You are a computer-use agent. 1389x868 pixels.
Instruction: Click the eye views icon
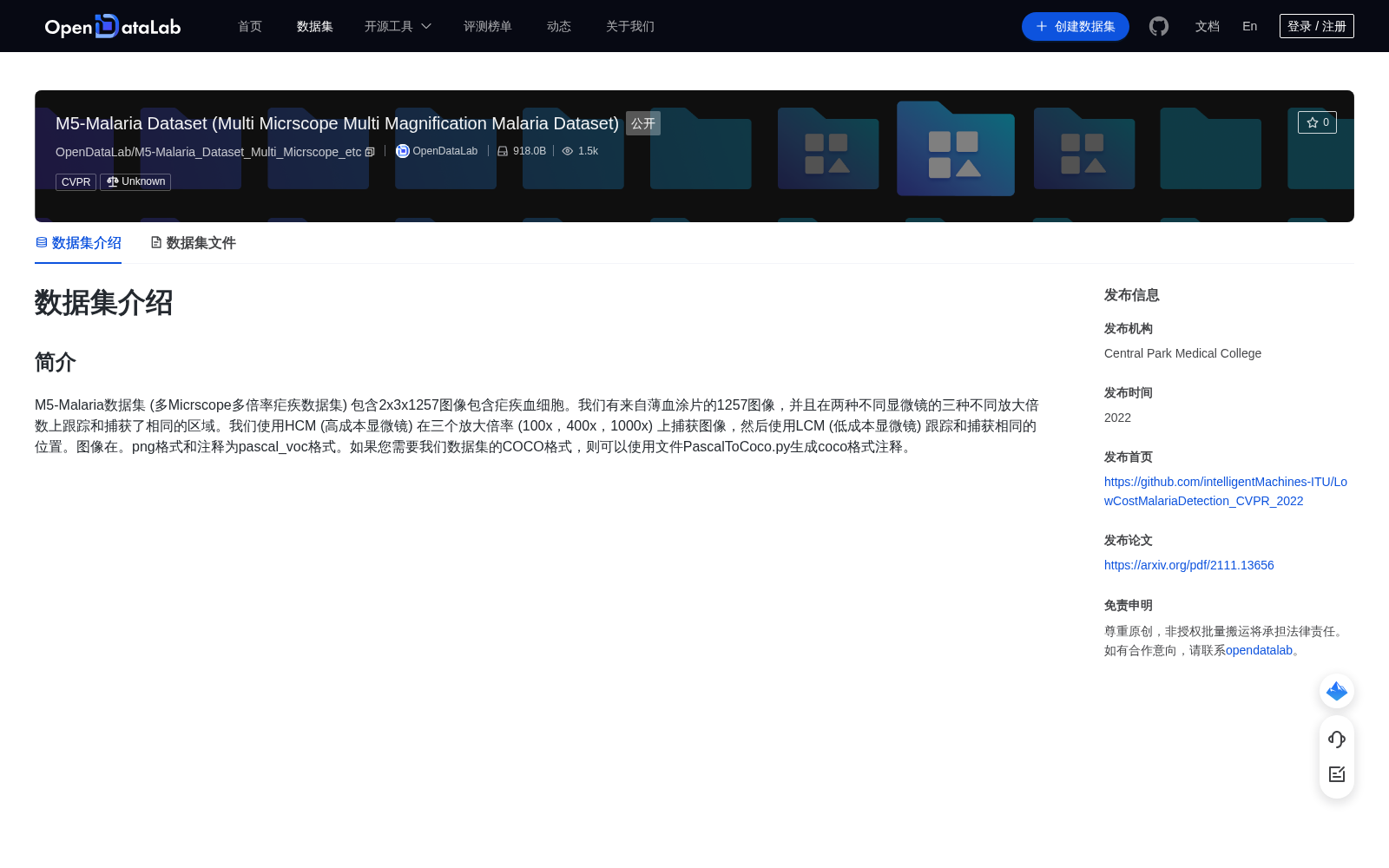pyautogui.click(x=568, y=151)
